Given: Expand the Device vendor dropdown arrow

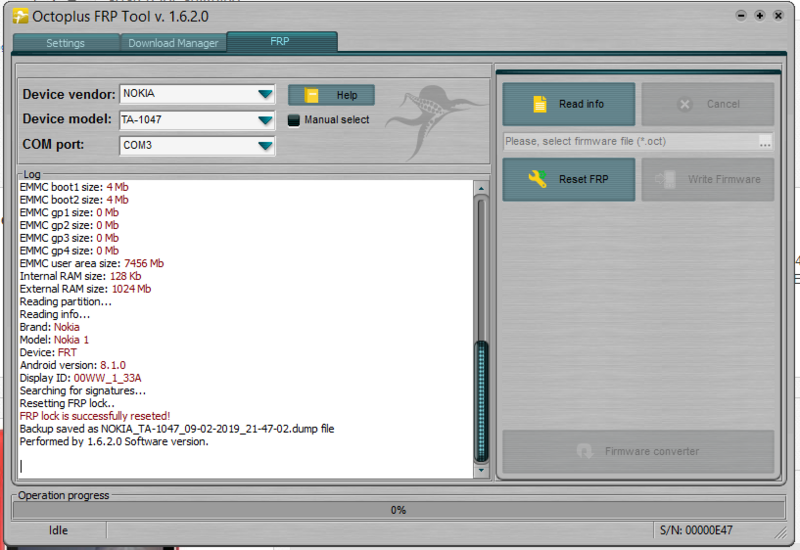Looking at the screenshot, I should coord(265,94).
